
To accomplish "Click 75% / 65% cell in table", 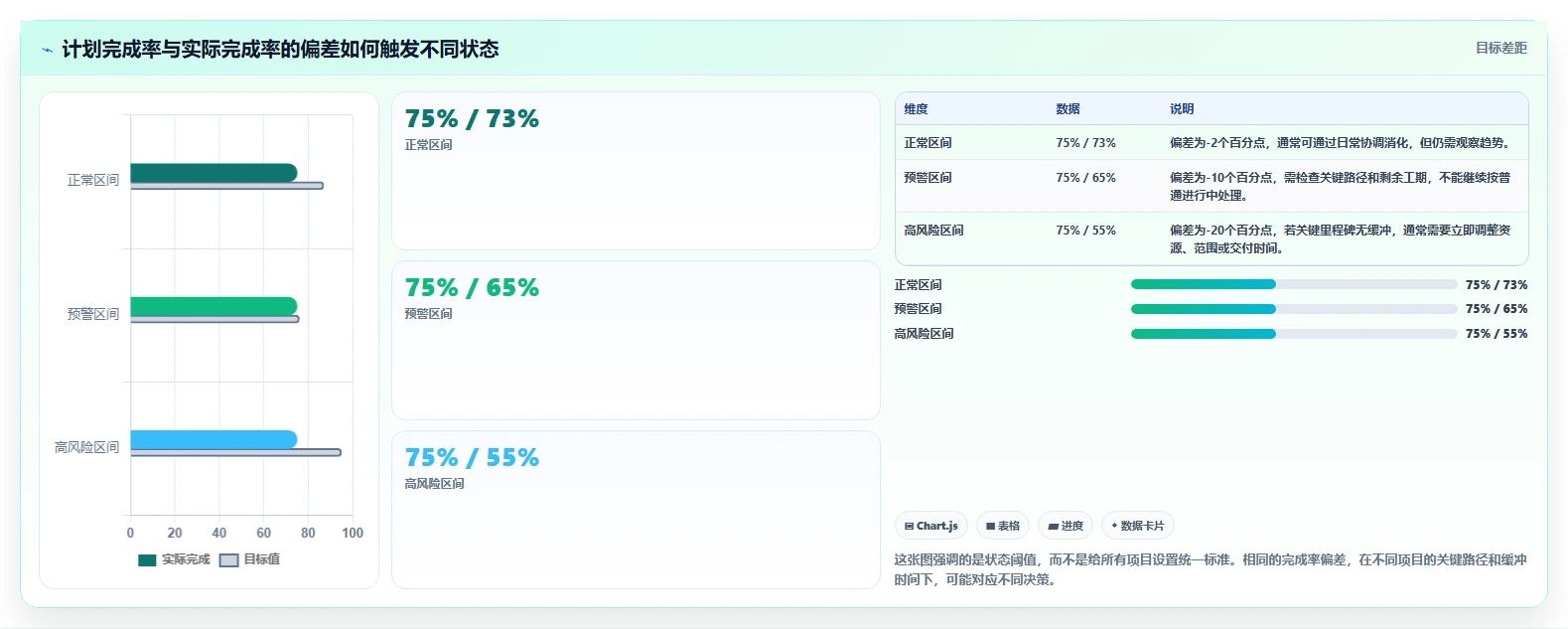I will [x=1085, y=178].
